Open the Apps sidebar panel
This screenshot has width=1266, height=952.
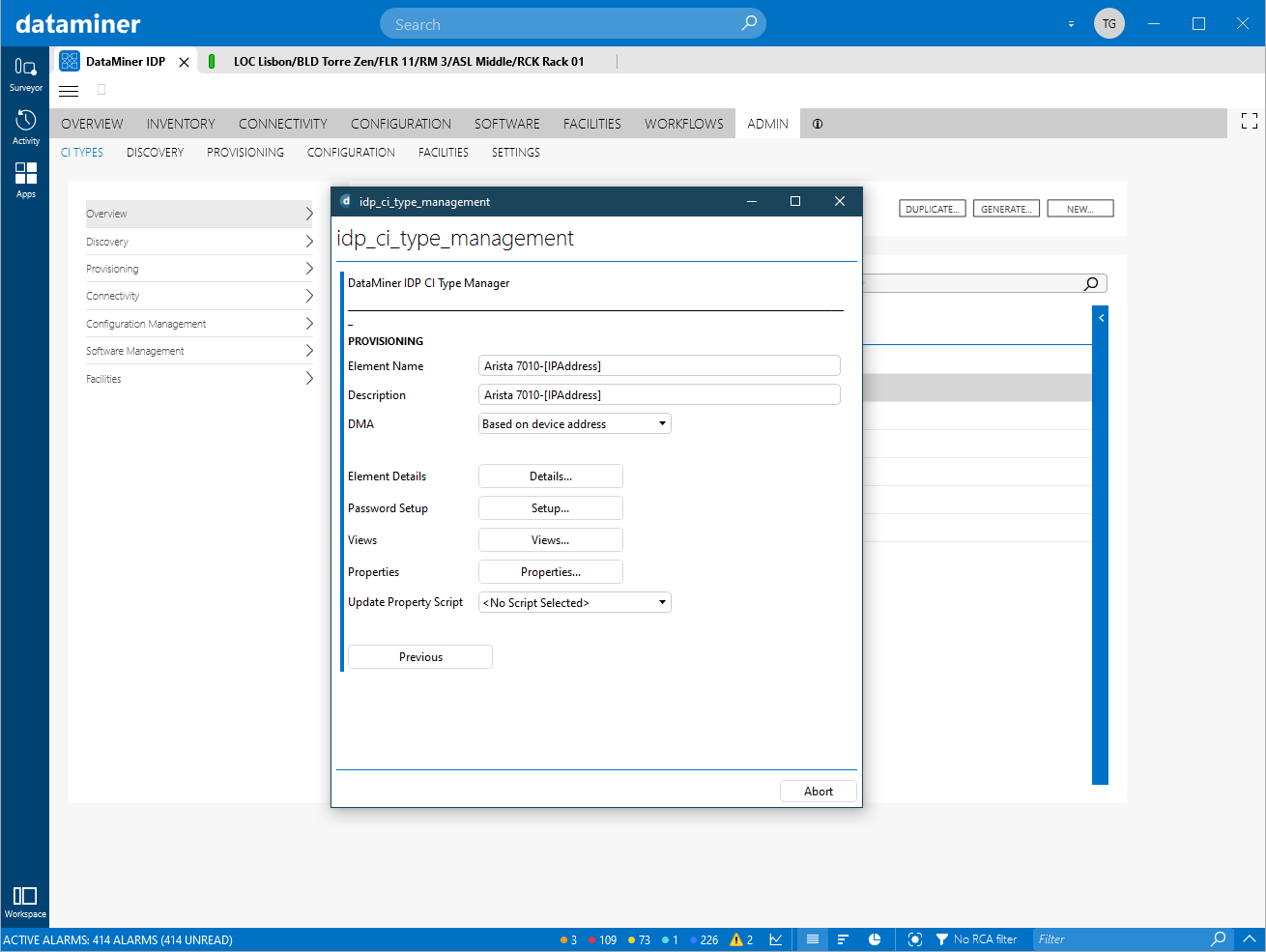pos(25,180)
